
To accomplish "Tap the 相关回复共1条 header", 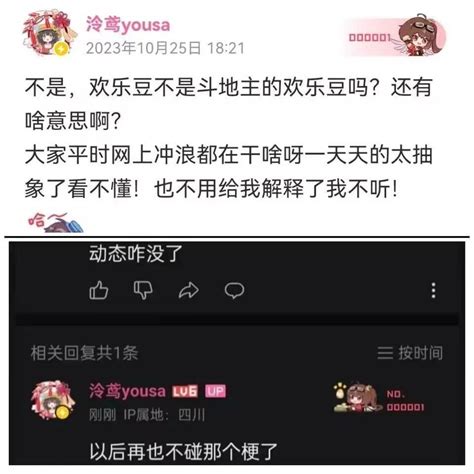I will pyautogui.click(x=84, y=353).
